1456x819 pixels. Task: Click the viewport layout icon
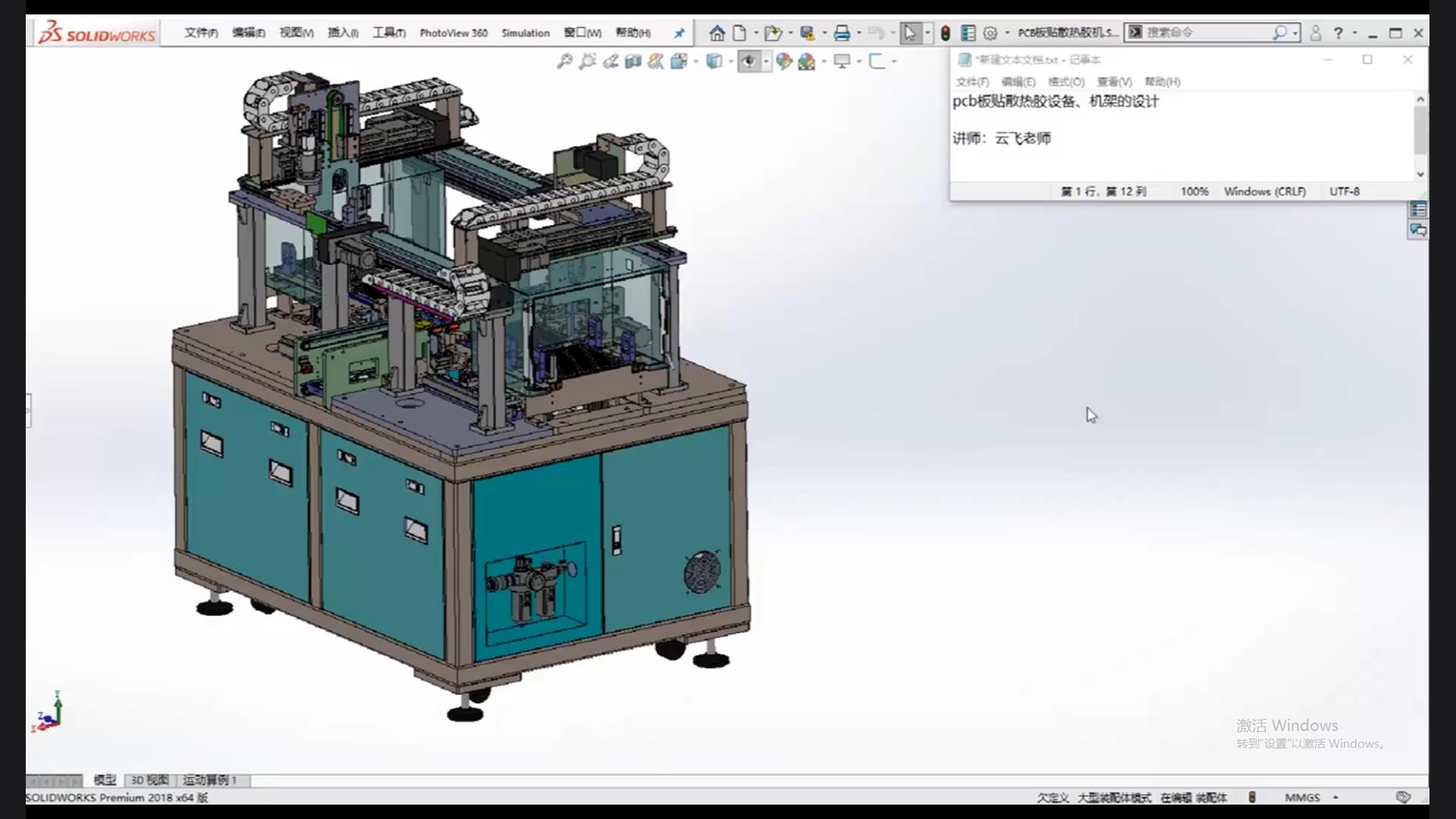point(877,61)
